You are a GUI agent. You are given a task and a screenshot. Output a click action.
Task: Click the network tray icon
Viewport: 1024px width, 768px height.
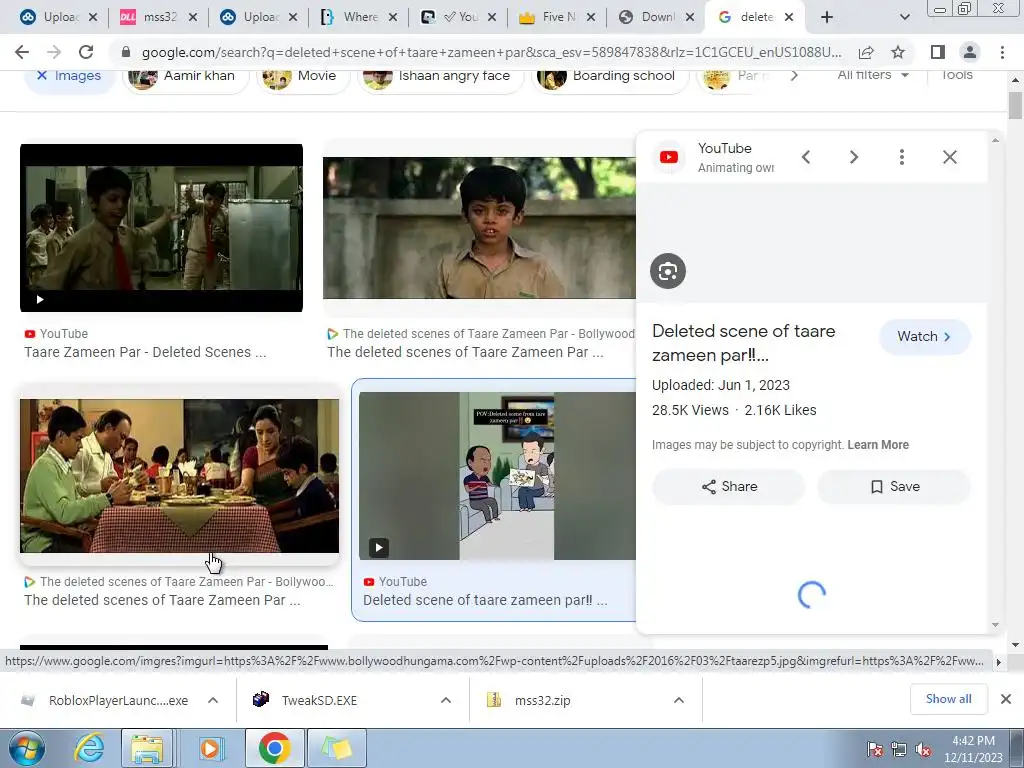899,750
